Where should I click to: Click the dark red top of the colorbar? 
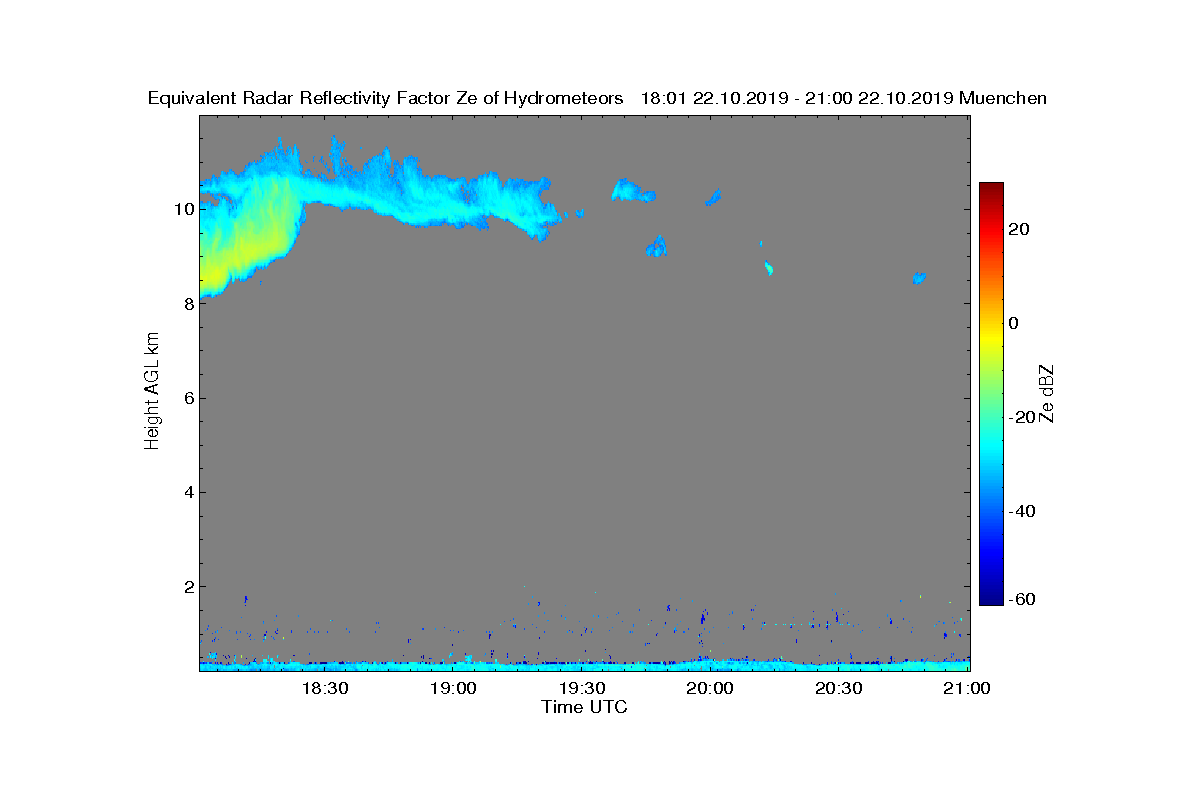991,190
